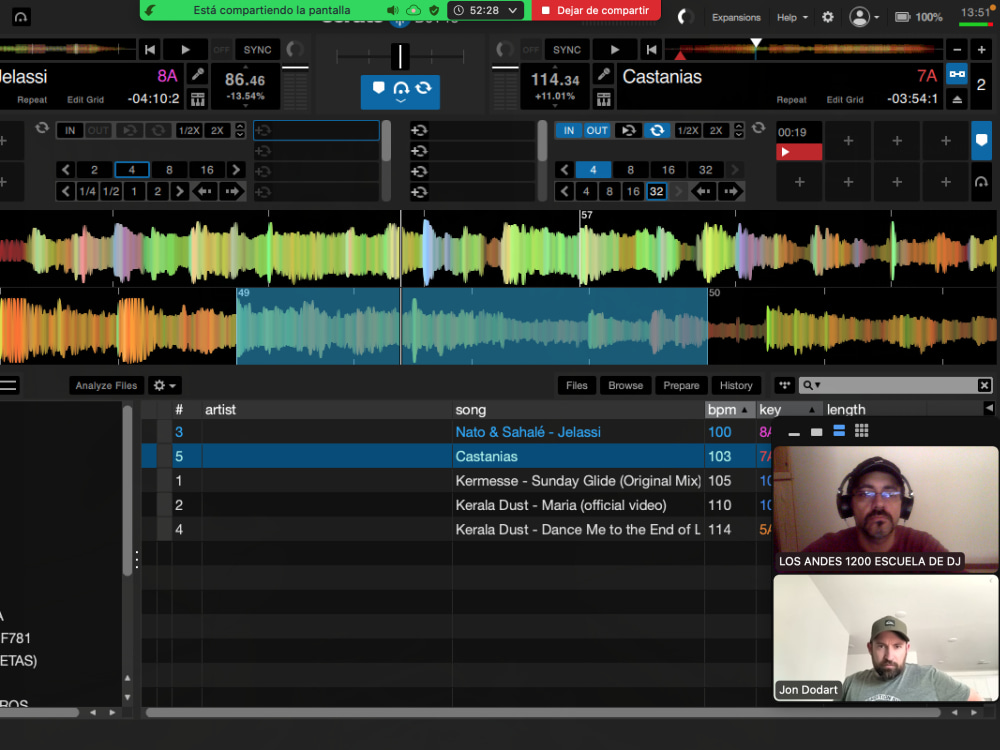Image resolution: width=1000 pixels, height=750 pixels.
Task: Click the microphone censor icon on left deck
Action: pos(198,75)
